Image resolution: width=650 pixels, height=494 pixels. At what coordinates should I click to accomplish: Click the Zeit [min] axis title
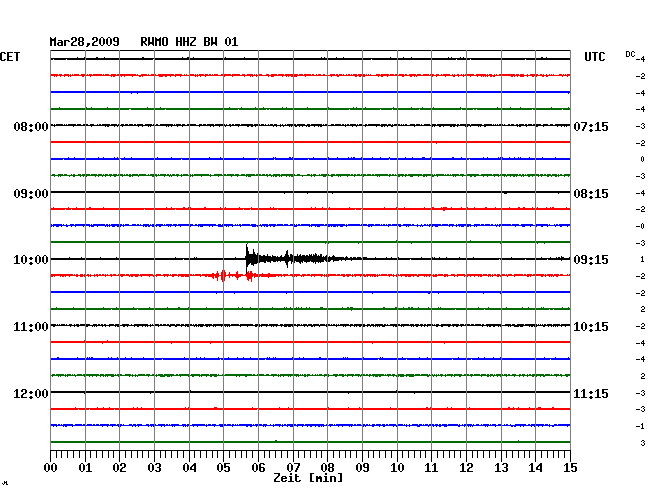click(308, 478)
